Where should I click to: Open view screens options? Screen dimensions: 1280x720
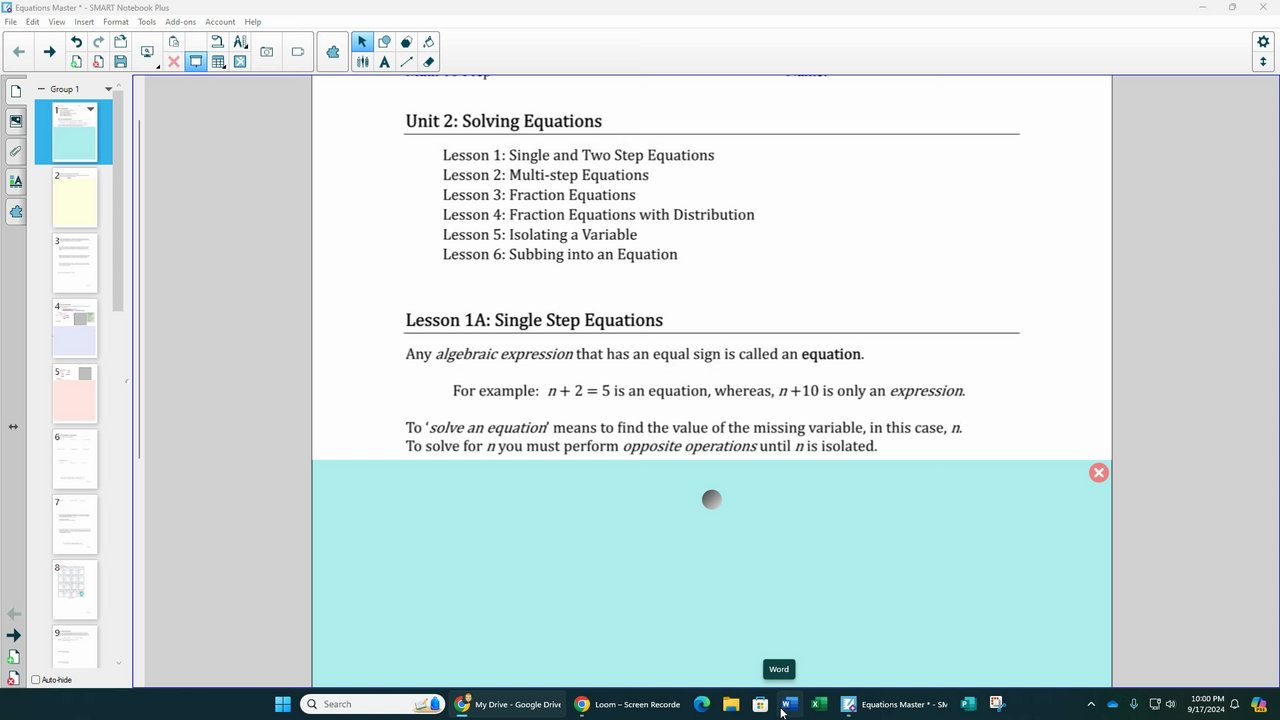point(148,52)
